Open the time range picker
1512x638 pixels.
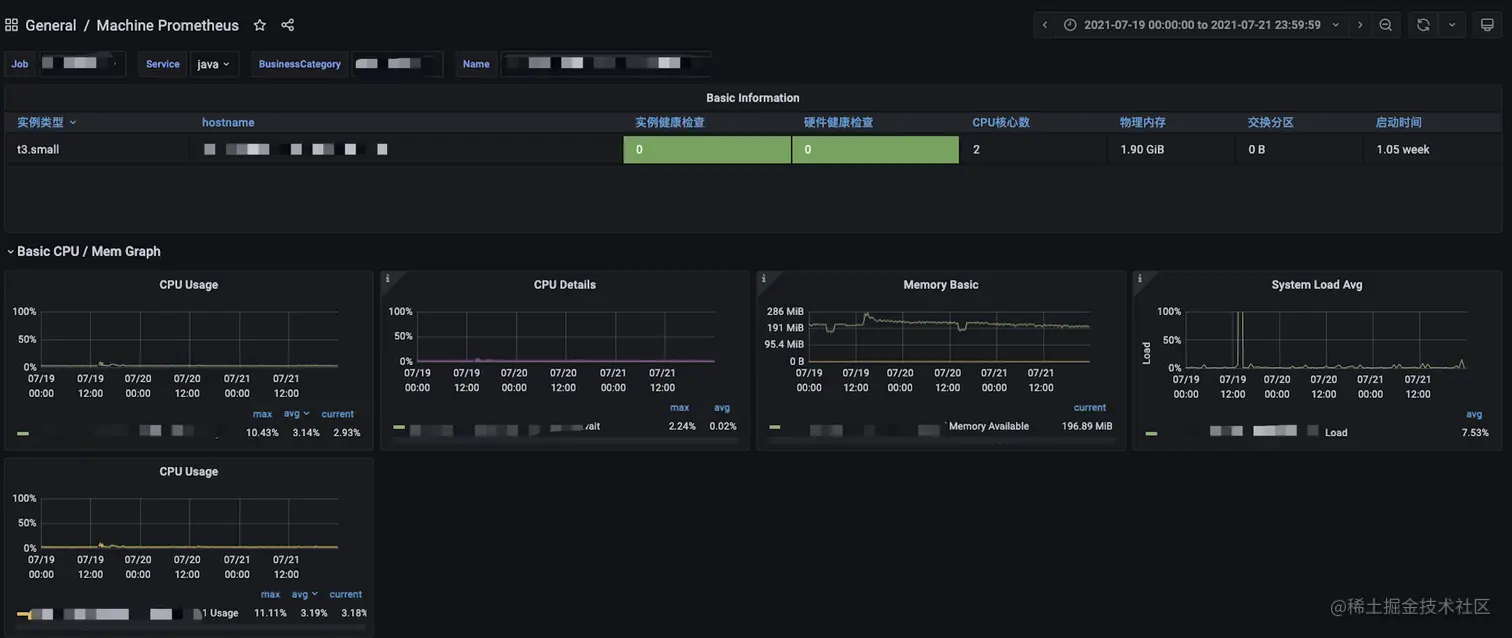click(x=1201, y=25)
